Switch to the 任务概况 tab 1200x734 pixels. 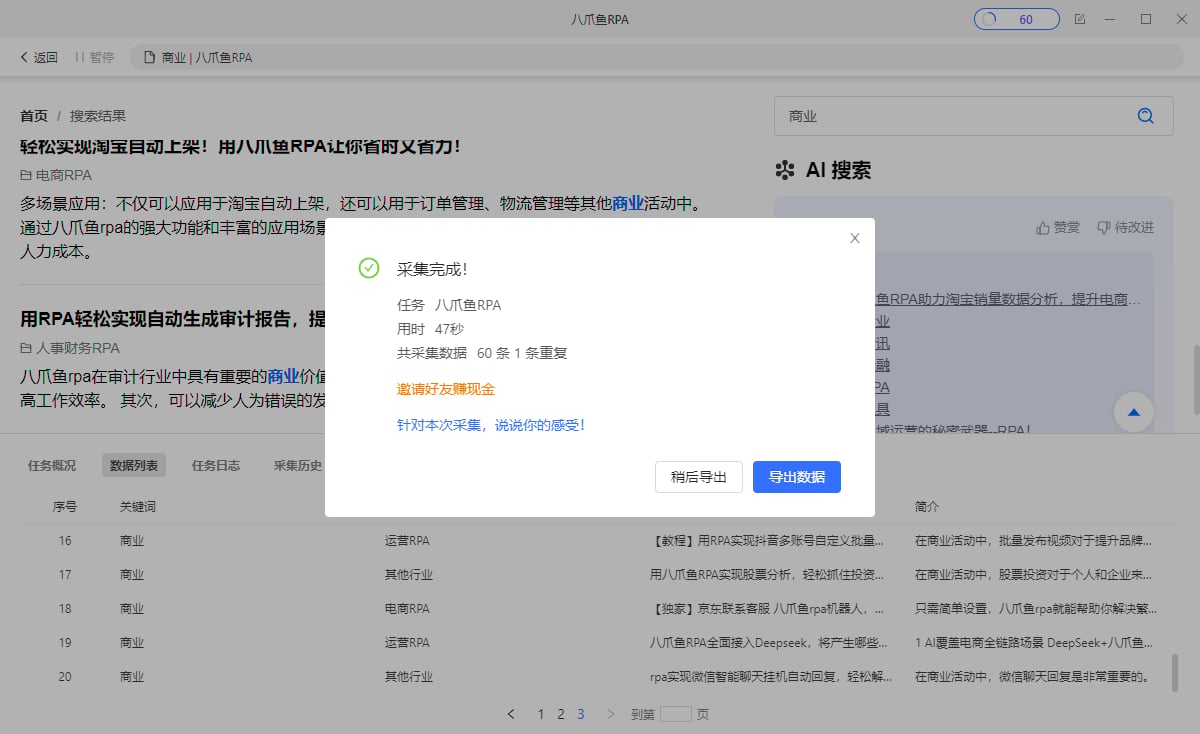click(52, 465)
